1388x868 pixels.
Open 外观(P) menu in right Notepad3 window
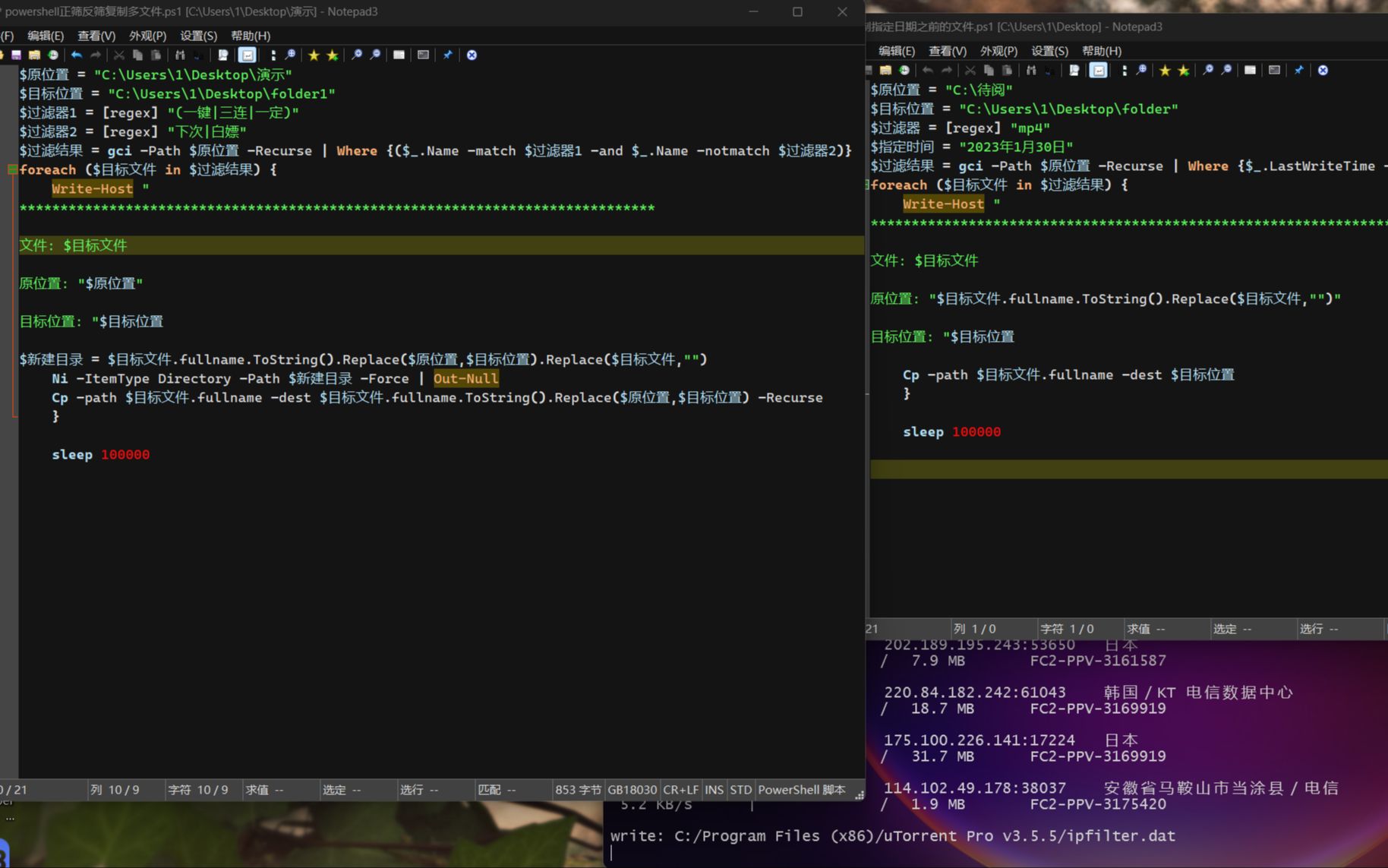point(998,51)
